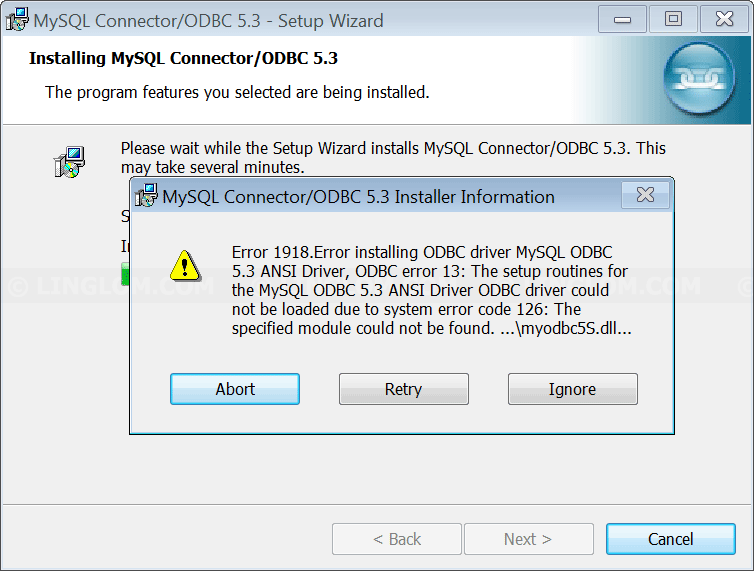Close the Installer Information dialog
Screen dimensions: 754x571
click(x=645, y=195)
